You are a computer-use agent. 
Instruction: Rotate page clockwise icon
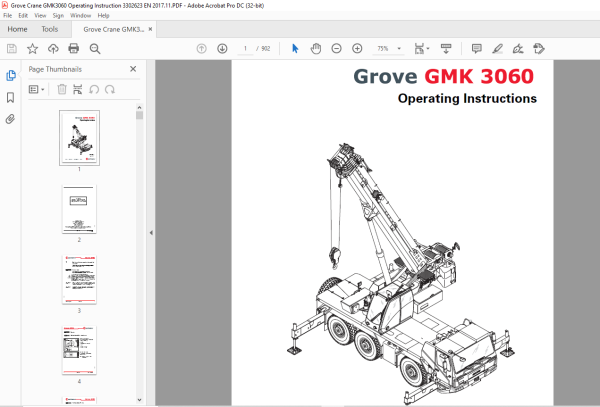click(x=110, y=90)
